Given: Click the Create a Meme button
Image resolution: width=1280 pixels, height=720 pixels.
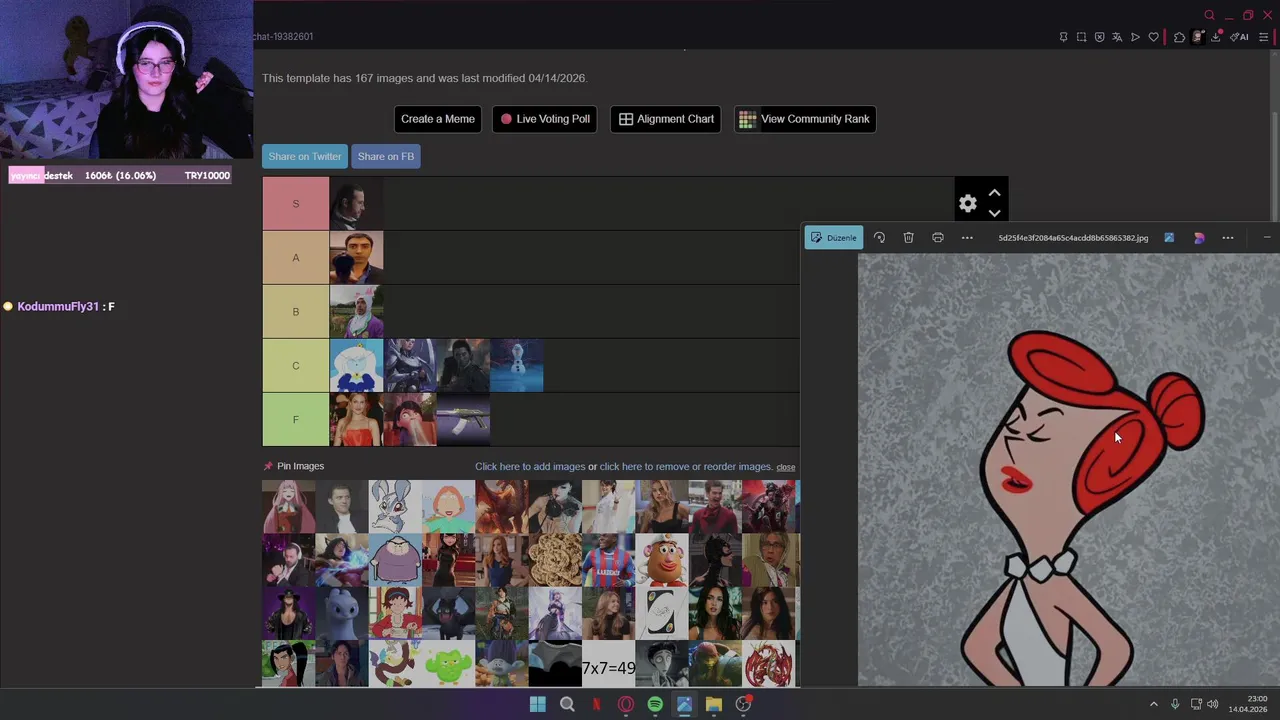Looking at the screenshot, I should 438,119.
